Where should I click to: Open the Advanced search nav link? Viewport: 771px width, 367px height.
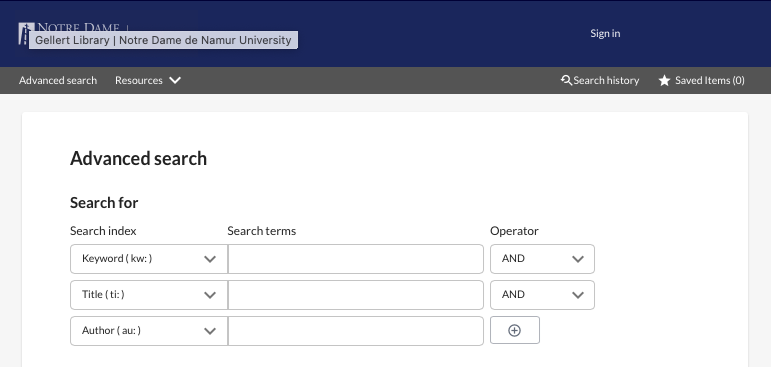coord(58,80)
